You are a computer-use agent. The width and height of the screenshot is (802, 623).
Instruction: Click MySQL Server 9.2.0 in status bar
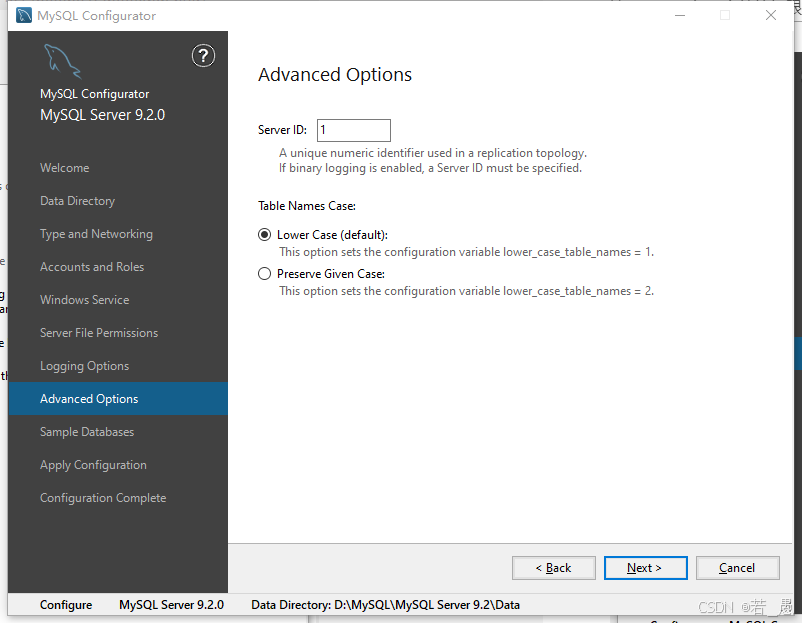click(x=171, y=605)
